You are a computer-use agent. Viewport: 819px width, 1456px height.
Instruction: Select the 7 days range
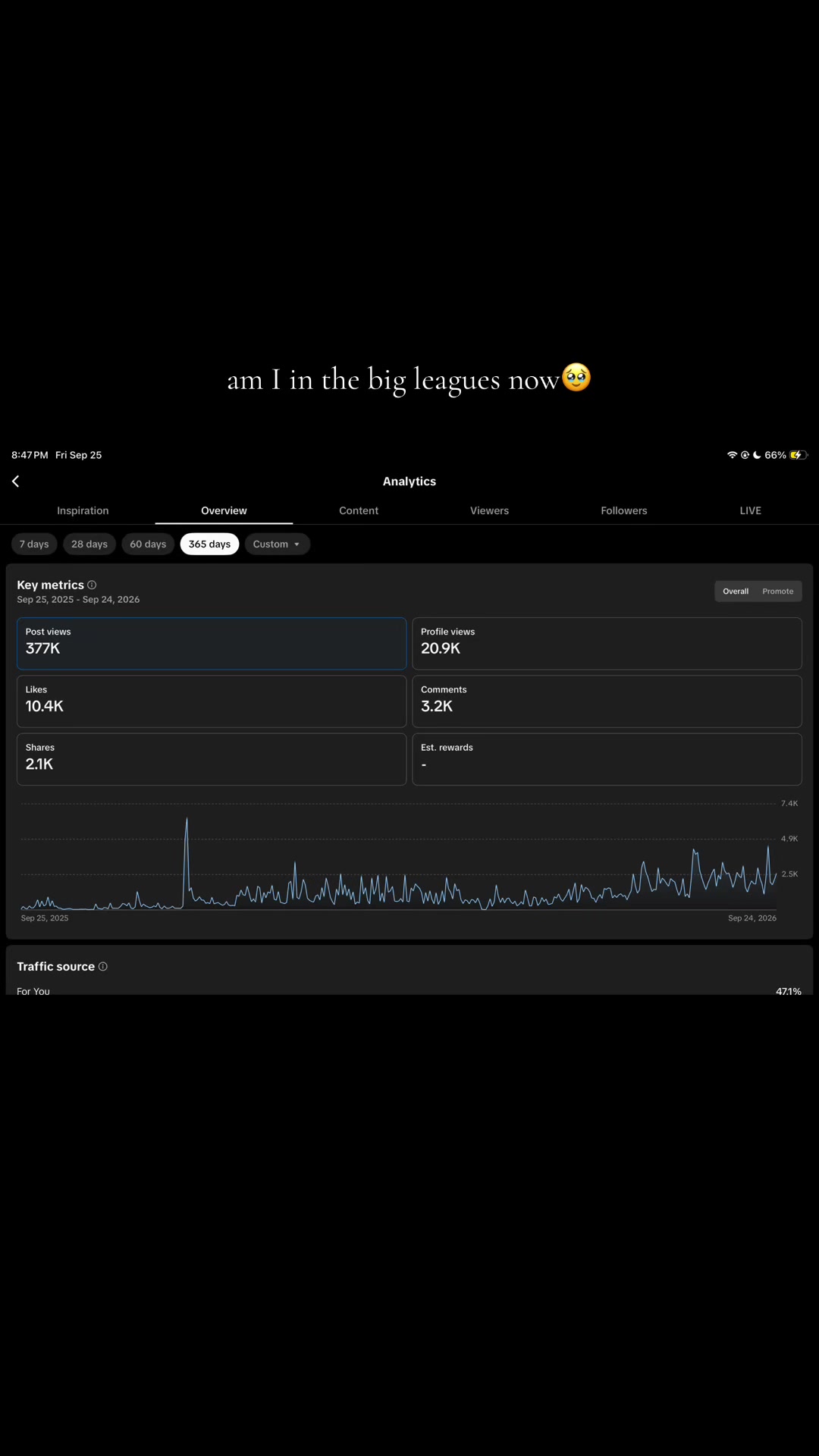tap(34, 544)
